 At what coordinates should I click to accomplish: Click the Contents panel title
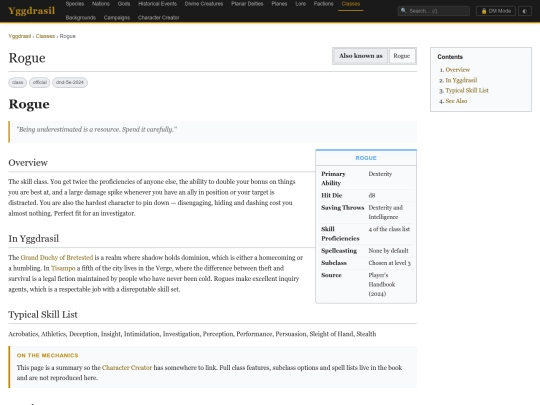click(x=450, y=57)
